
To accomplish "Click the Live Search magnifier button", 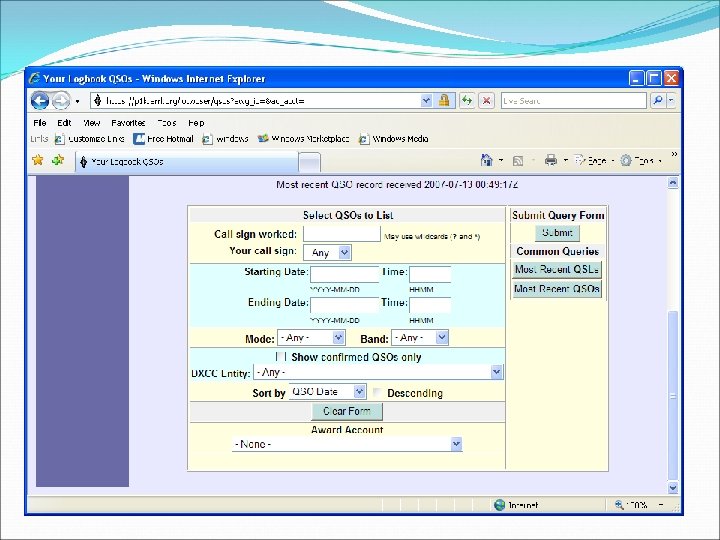I will click(x=658, y=100).
